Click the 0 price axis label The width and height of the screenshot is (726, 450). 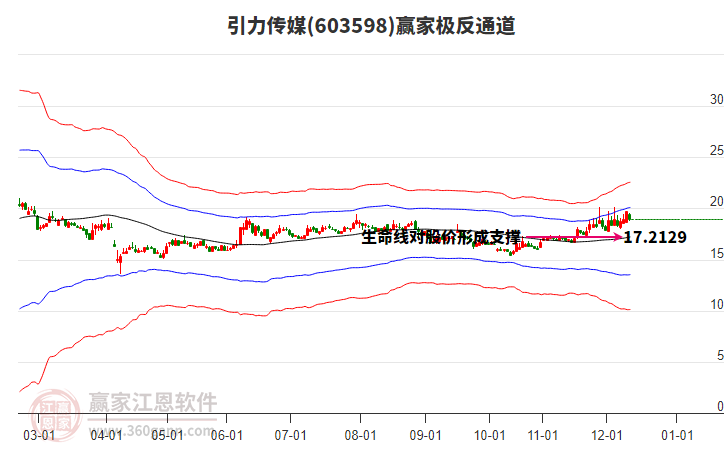click(720, 406)
